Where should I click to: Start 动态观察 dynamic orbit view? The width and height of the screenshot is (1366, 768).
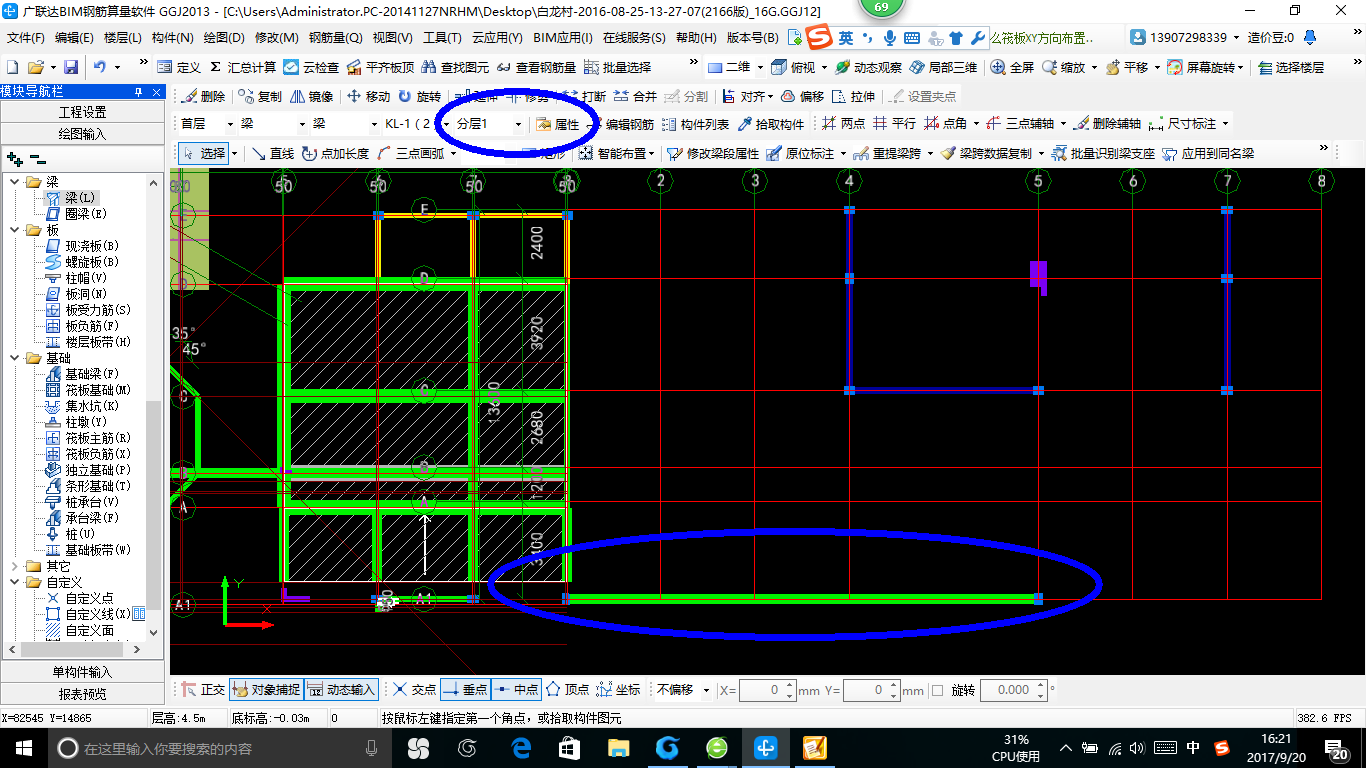[868, 67]
